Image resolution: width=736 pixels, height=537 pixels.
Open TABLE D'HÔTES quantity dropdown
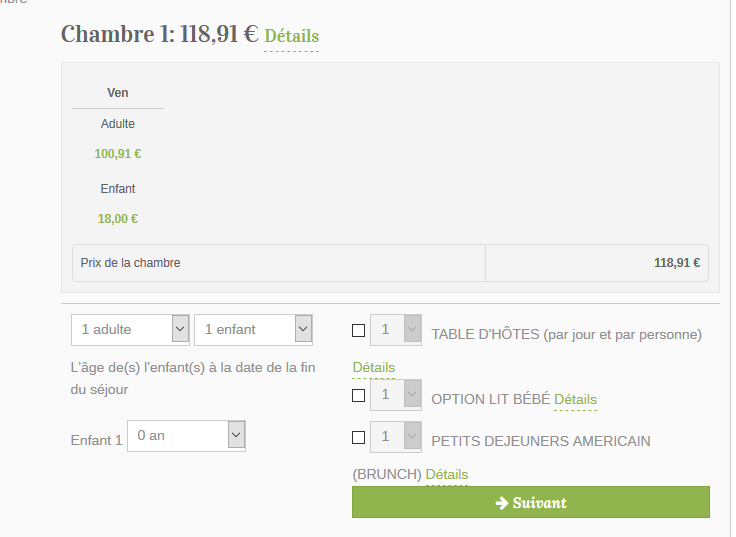pos(395,330)
